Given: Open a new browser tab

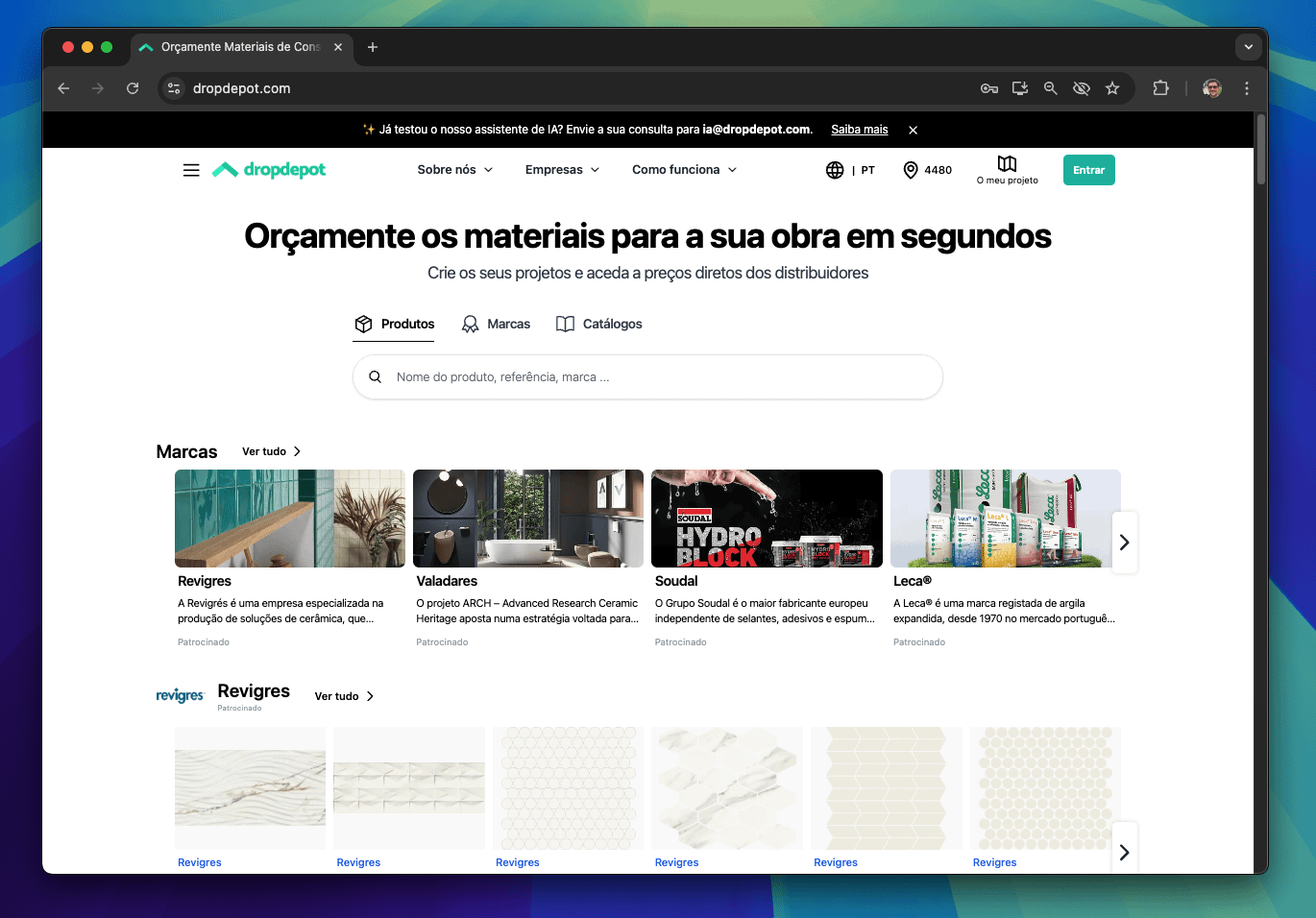Looking at the screenshot, I should click(x=373, y=47).
